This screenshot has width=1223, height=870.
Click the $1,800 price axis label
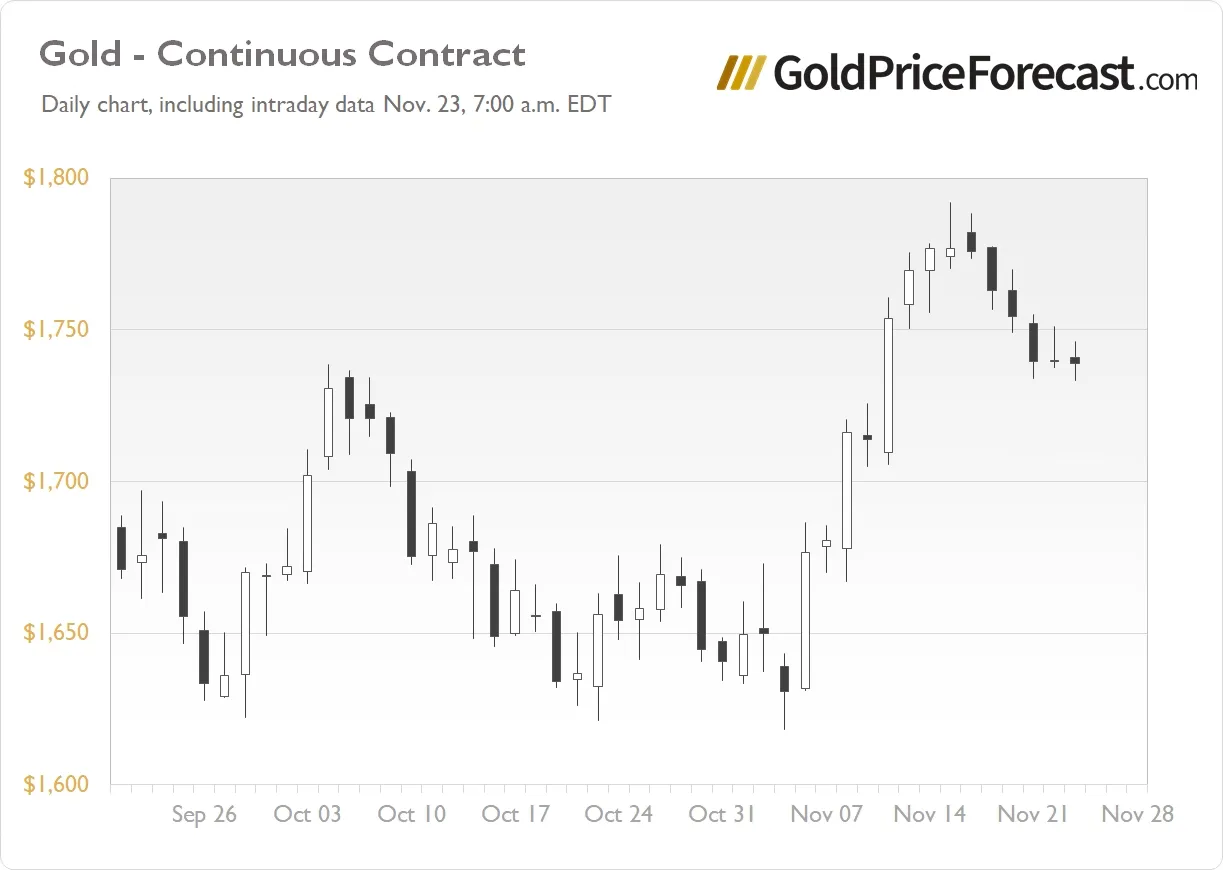[56, 178]
